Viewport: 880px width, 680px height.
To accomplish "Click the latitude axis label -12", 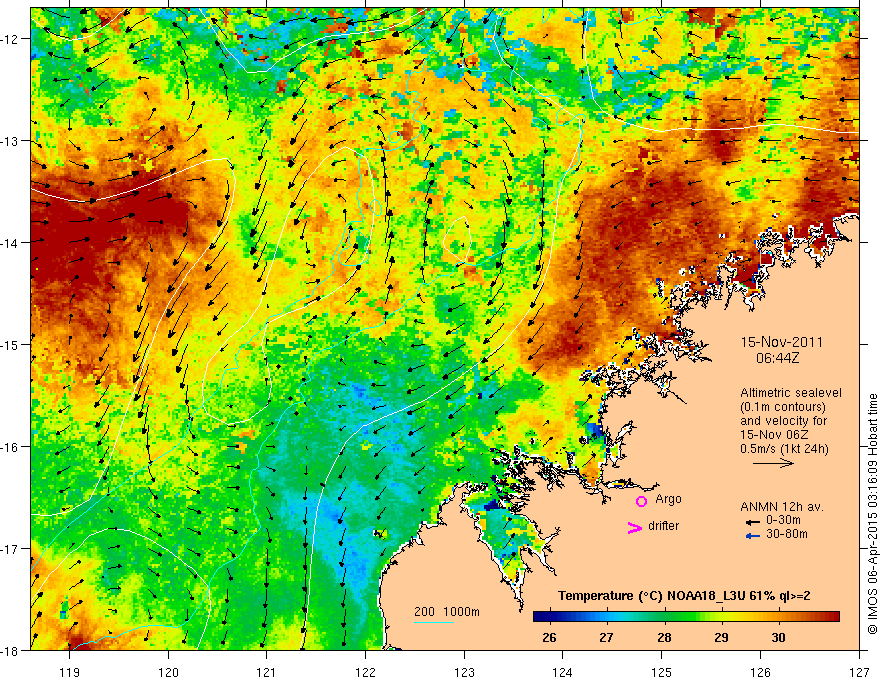I will pos(11,39).
